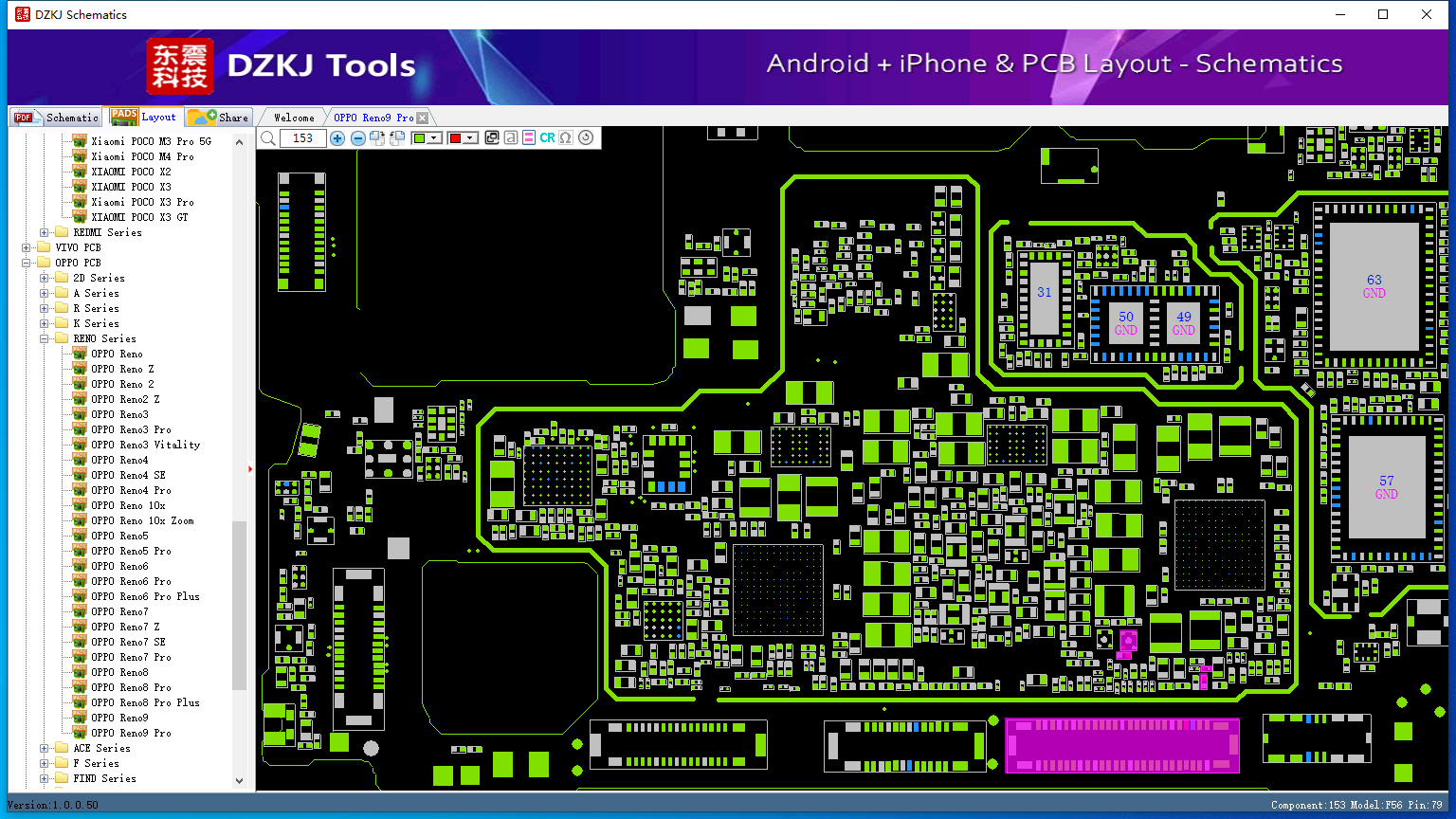This screenshot has width=1456, height=819.
Task: Open Xiaomi POCO M4 Pro layout
Action: click(x=142, y=156)
